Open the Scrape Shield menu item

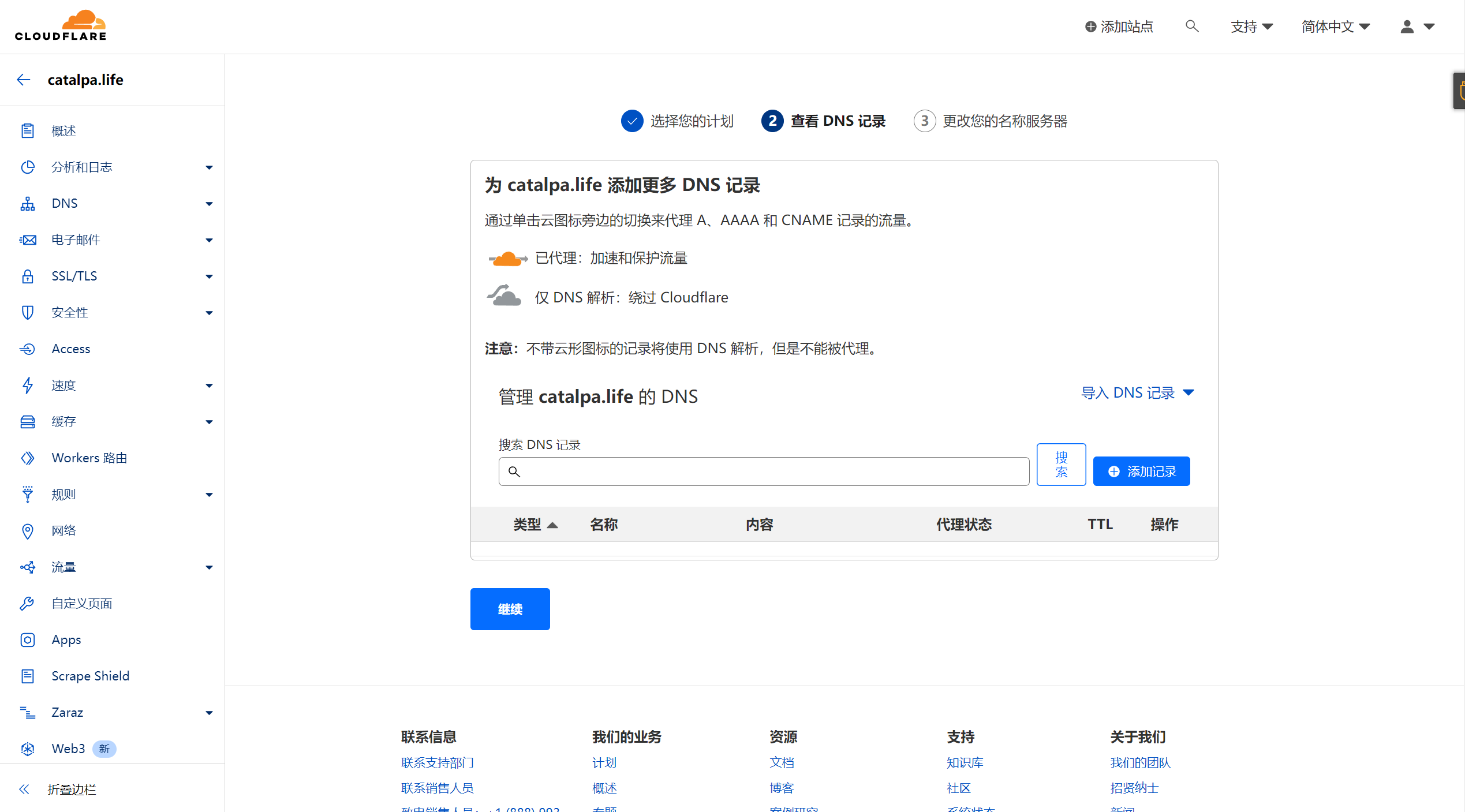(91, 676)
